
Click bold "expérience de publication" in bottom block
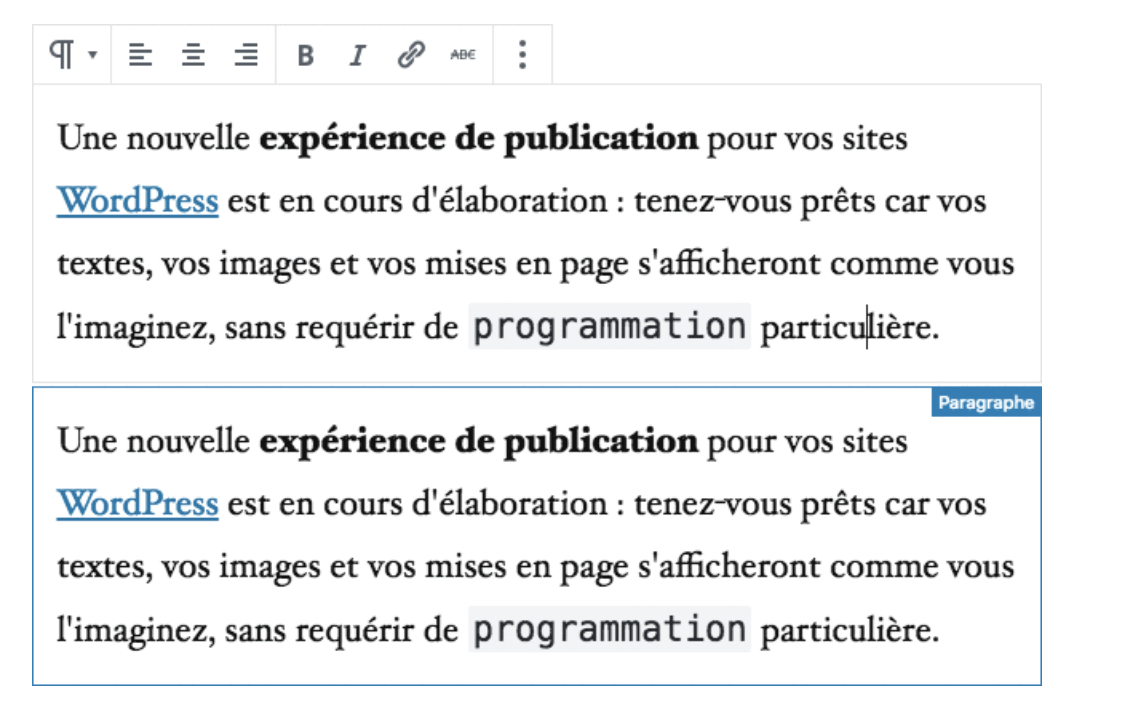(x=478, y=442)
